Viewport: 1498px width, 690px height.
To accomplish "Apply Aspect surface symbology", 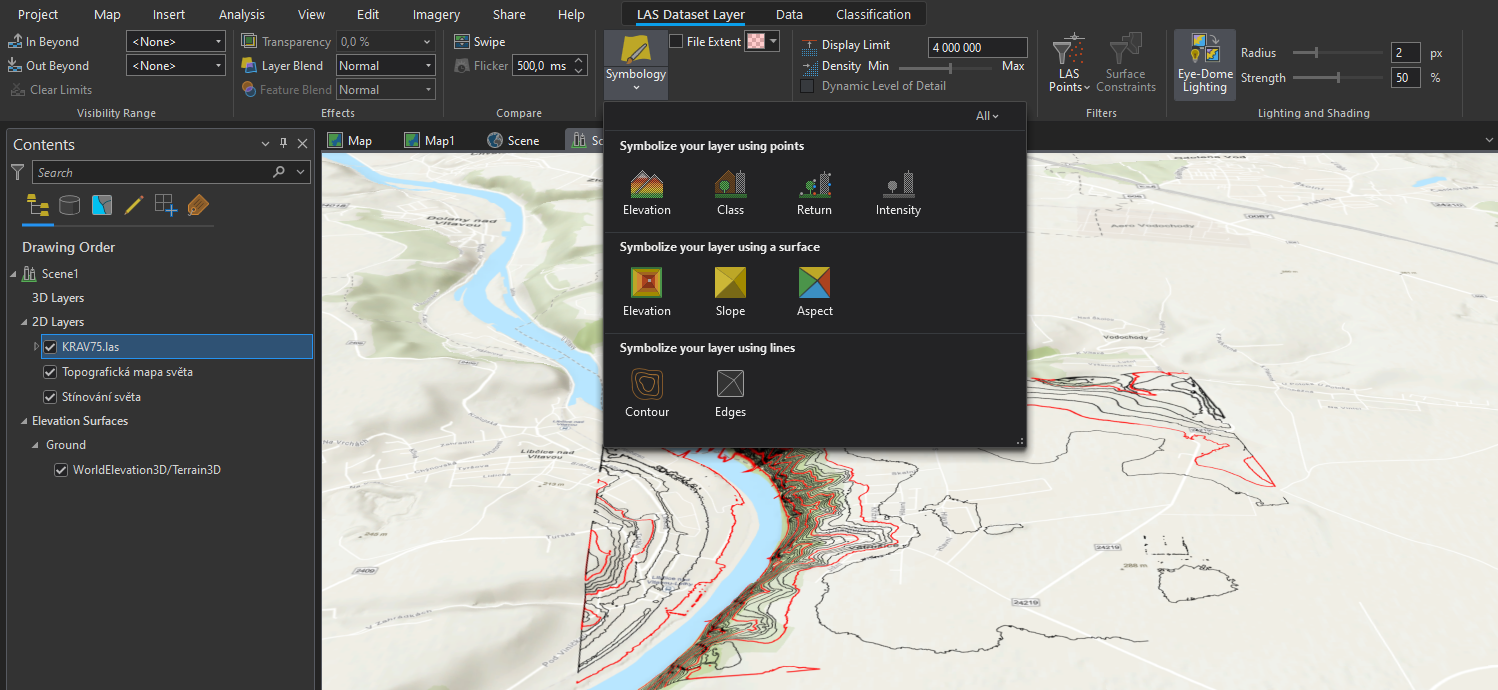I will click(814, 293).
